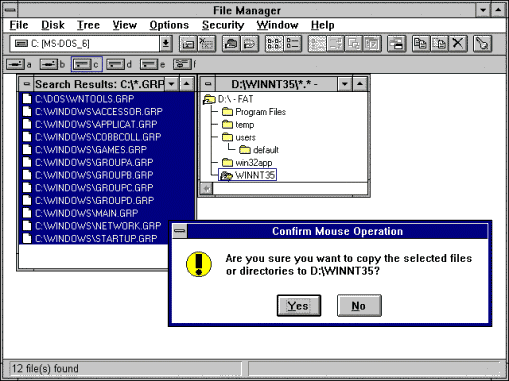Open the File Manager application control menu
The height and width of the screenshot is (381, 509).
point(10,10)
